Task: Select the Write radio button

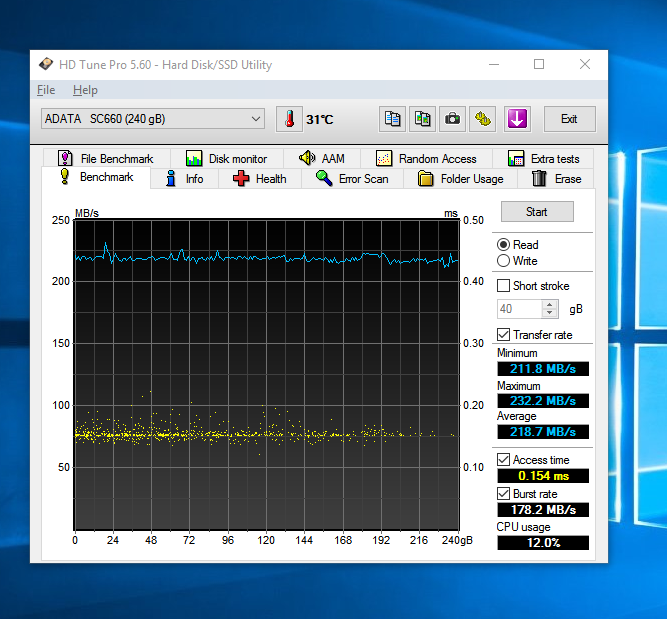Action: click(x=503, y=261)
